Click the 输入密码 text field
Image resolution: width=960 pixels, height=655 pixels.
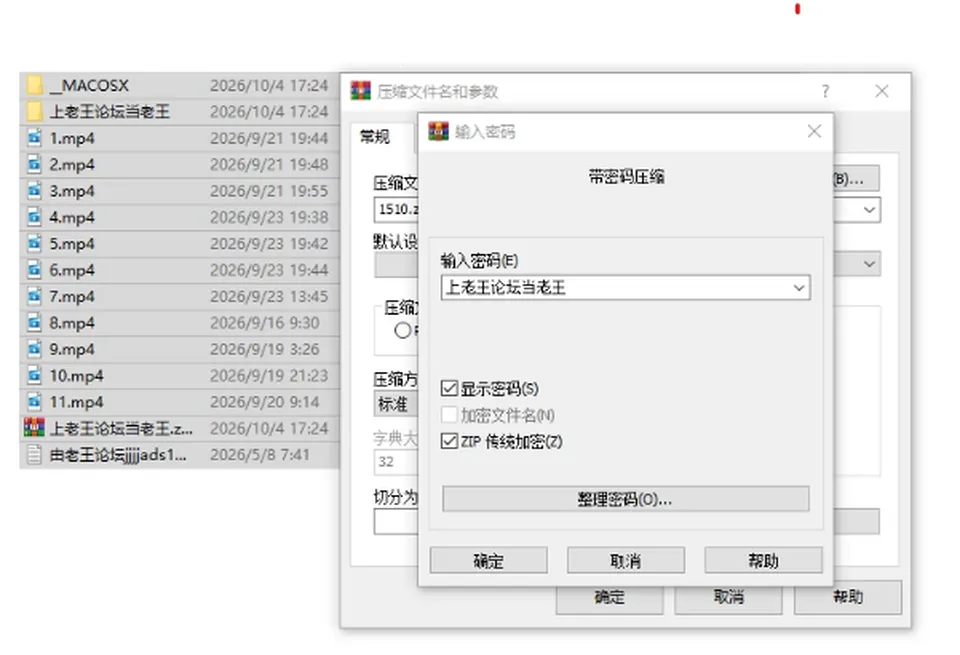pyautogui.click(x=616, y=288)
